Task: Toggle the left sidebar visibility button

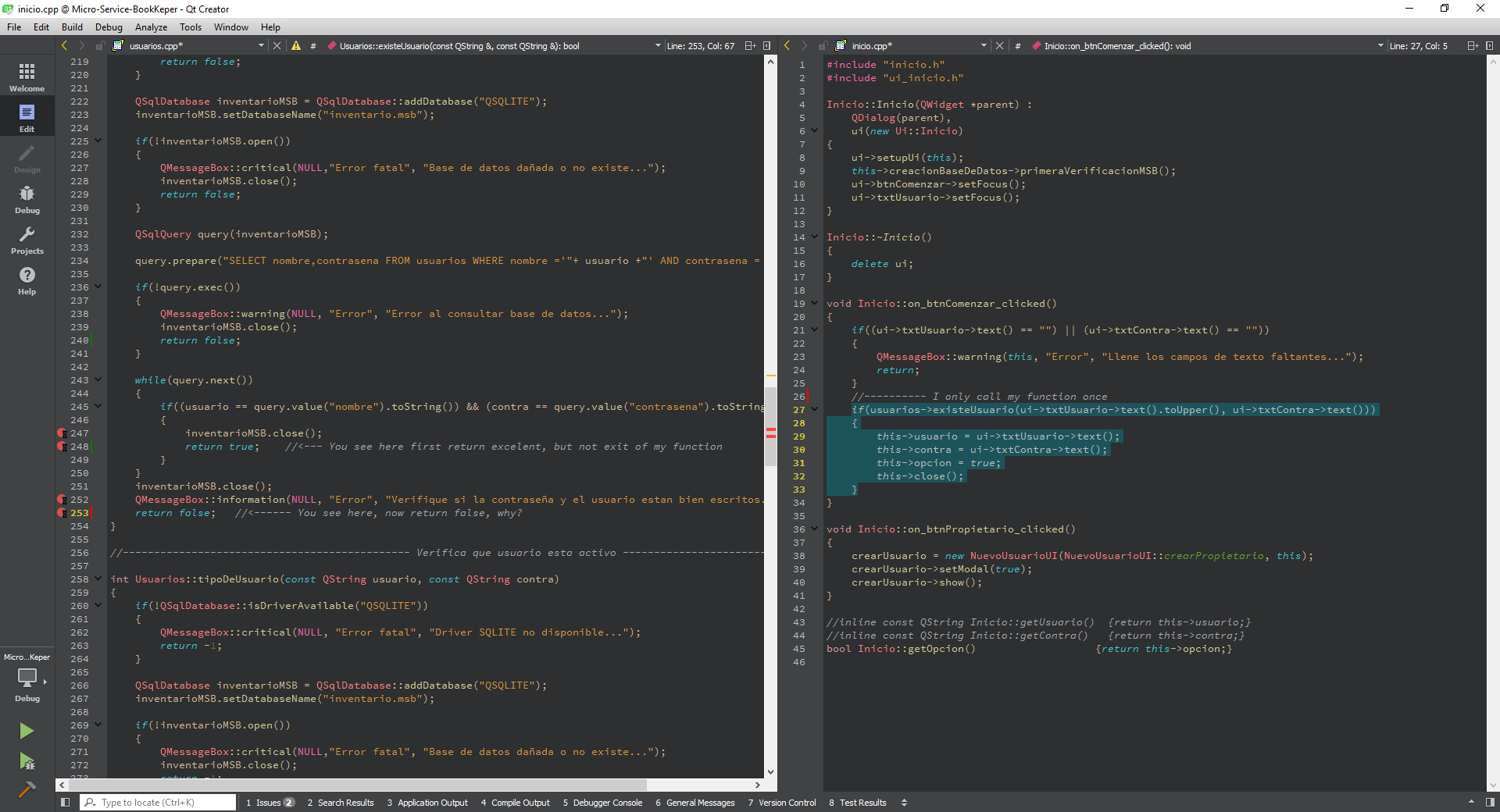Action: [66, 803]
